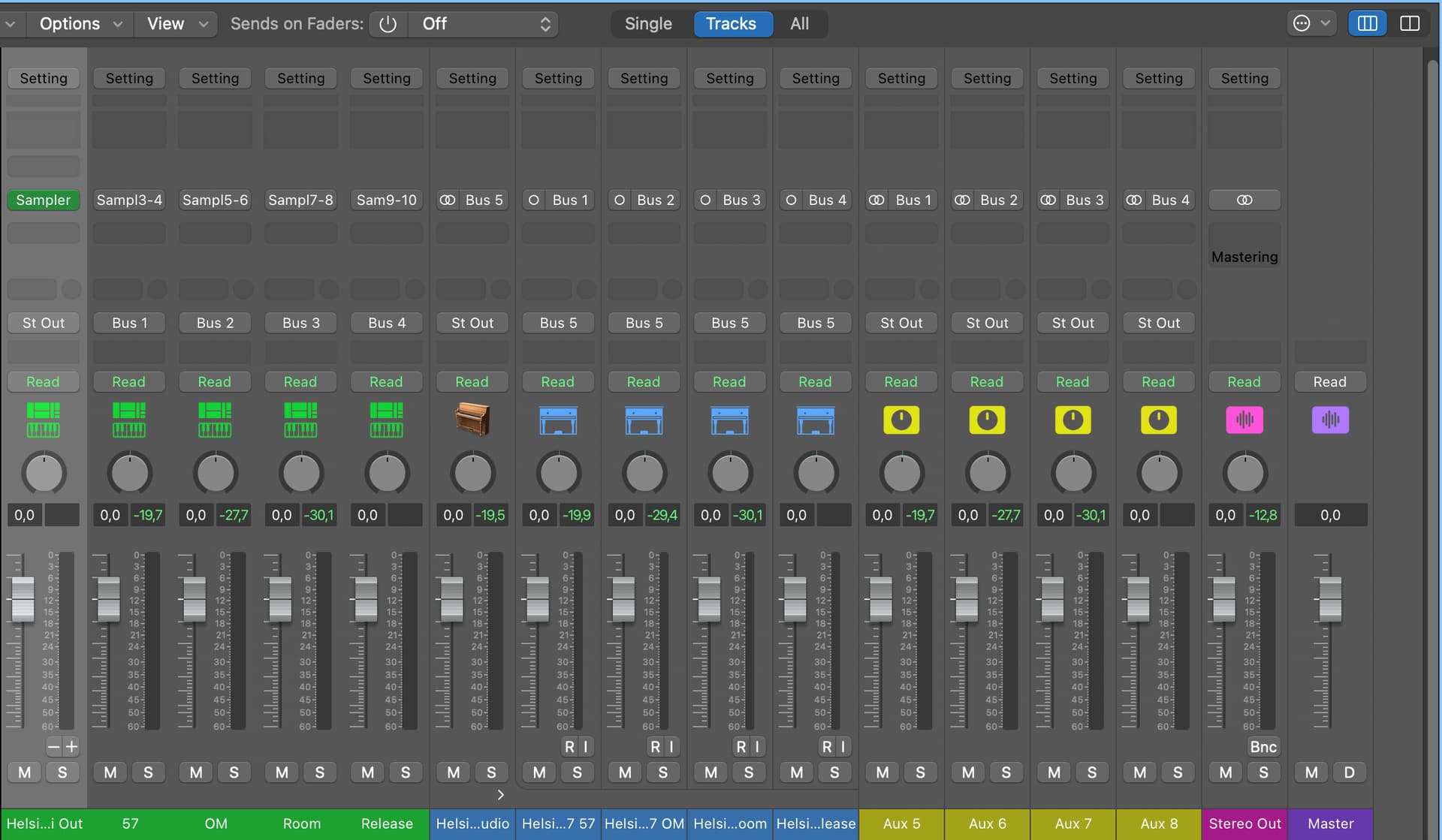
Task: Click the pink waveform icon on Stereo Out
Action: [x=1244, y=420]
